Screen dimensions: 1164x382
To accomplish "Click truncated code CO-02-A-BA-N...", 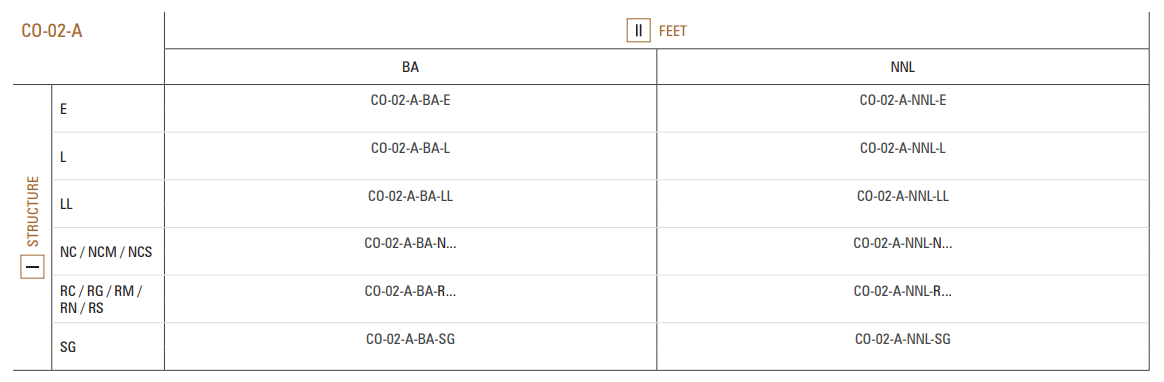I will point(411,243).
